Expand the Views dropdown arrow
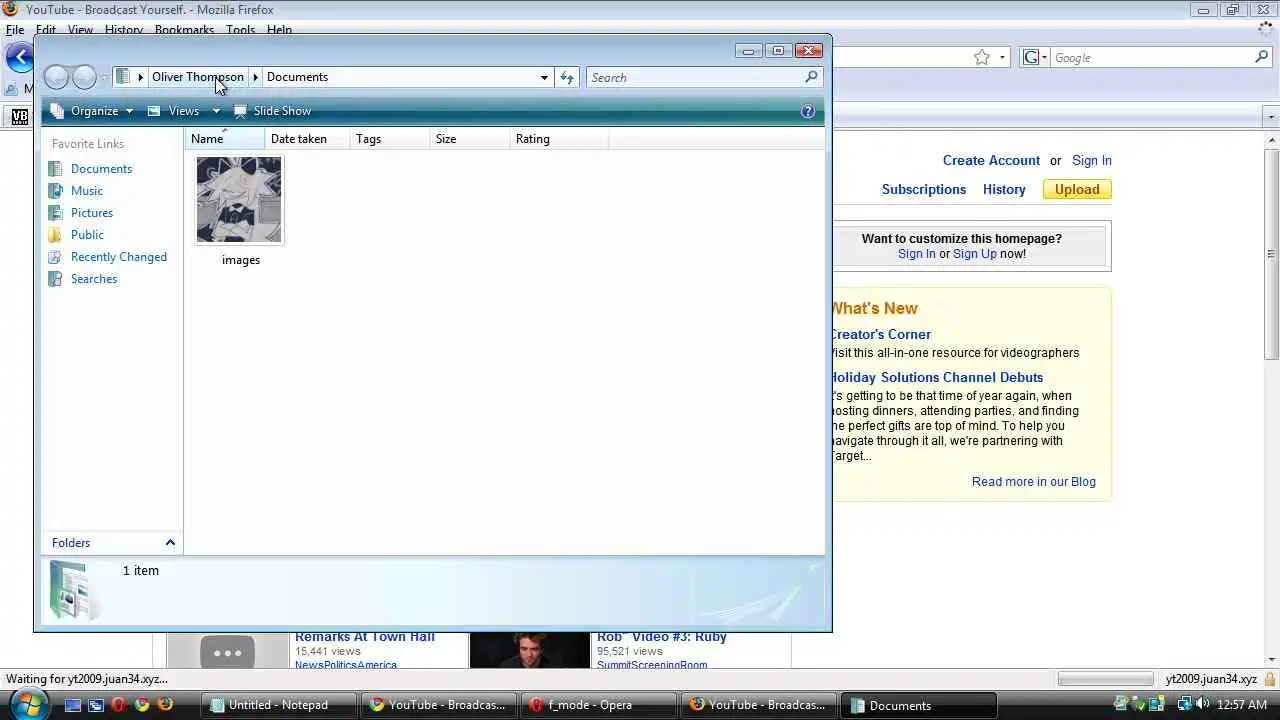This screenshot has width=1280, height=720. tap(216, 111)
